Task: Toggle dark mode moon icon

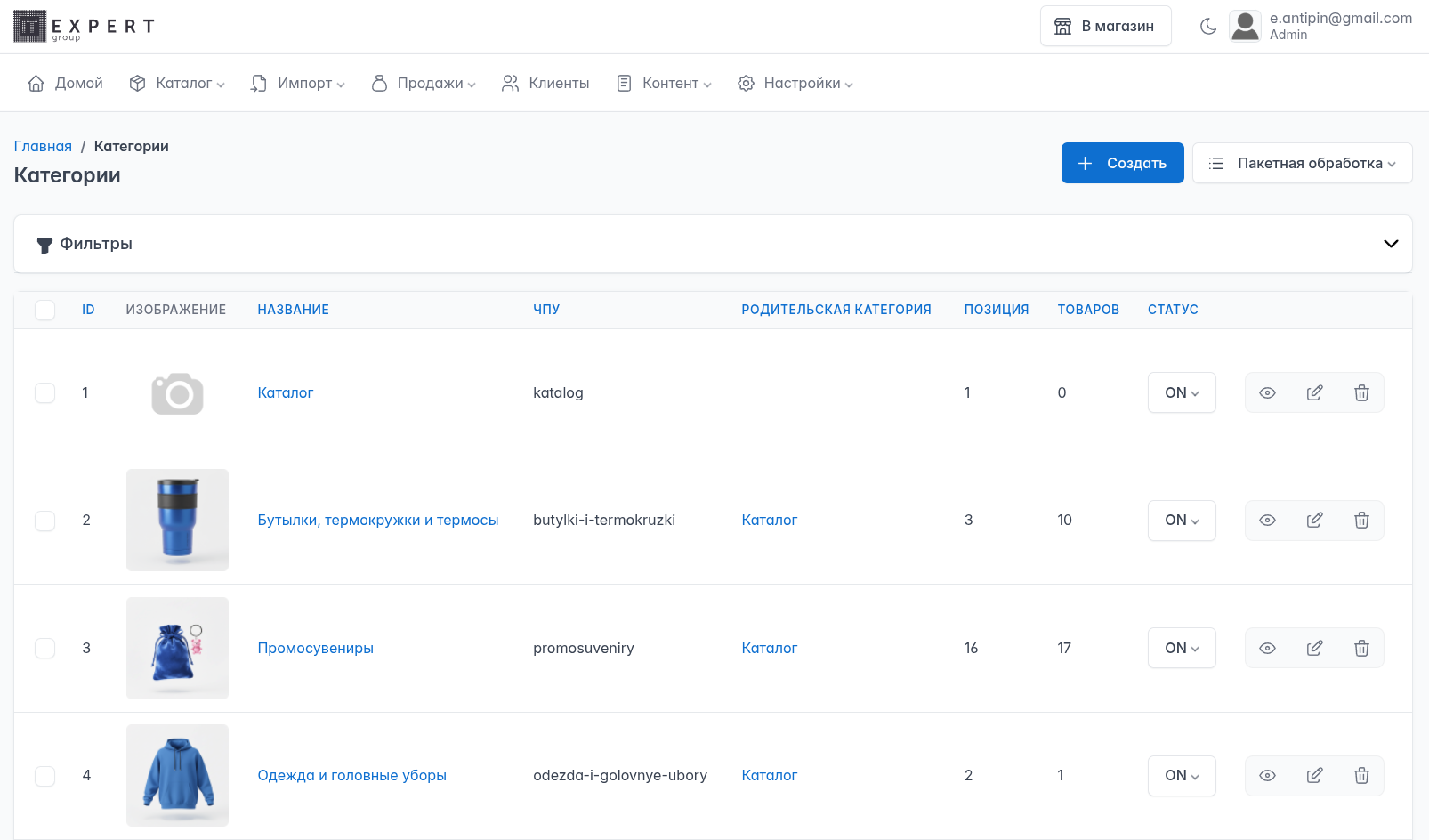Action: 1207,27
